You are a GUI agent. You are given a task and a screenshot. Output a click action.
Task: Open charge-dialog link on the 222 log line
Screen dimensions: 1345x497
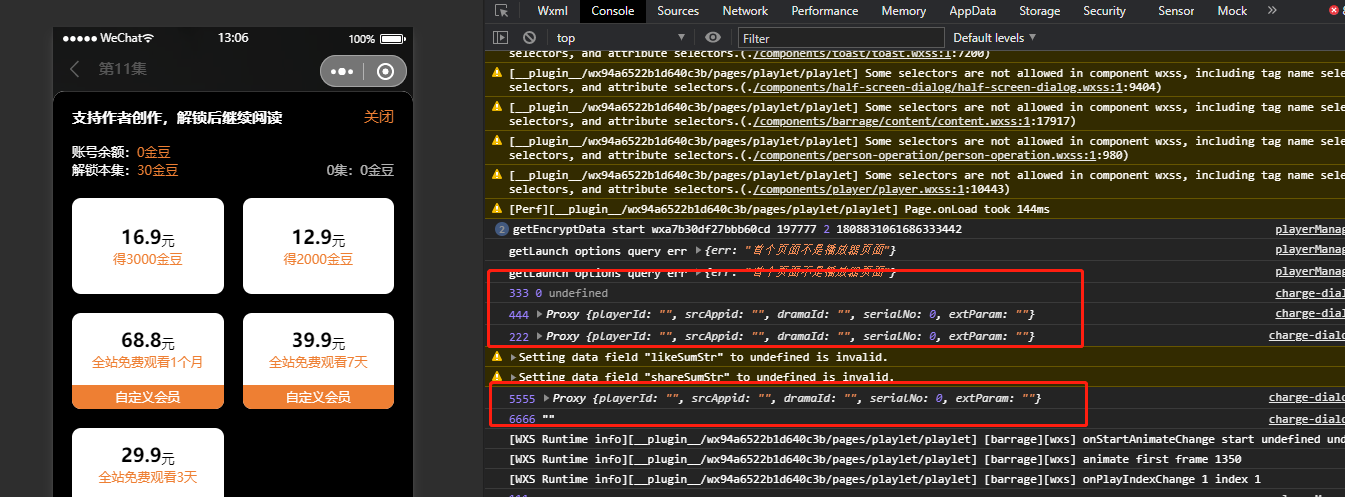(1307, 336)
